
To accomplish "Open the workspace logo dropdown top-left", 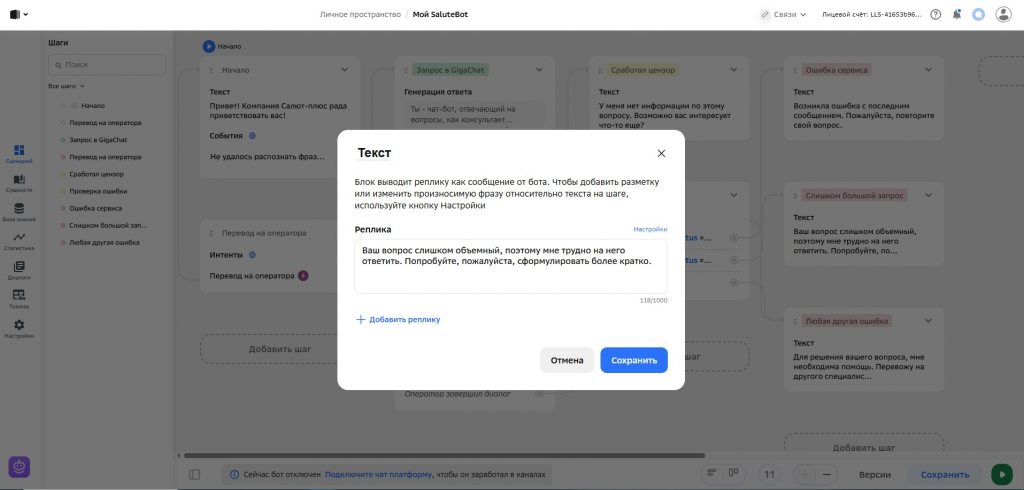I will [x=19, y=14].
